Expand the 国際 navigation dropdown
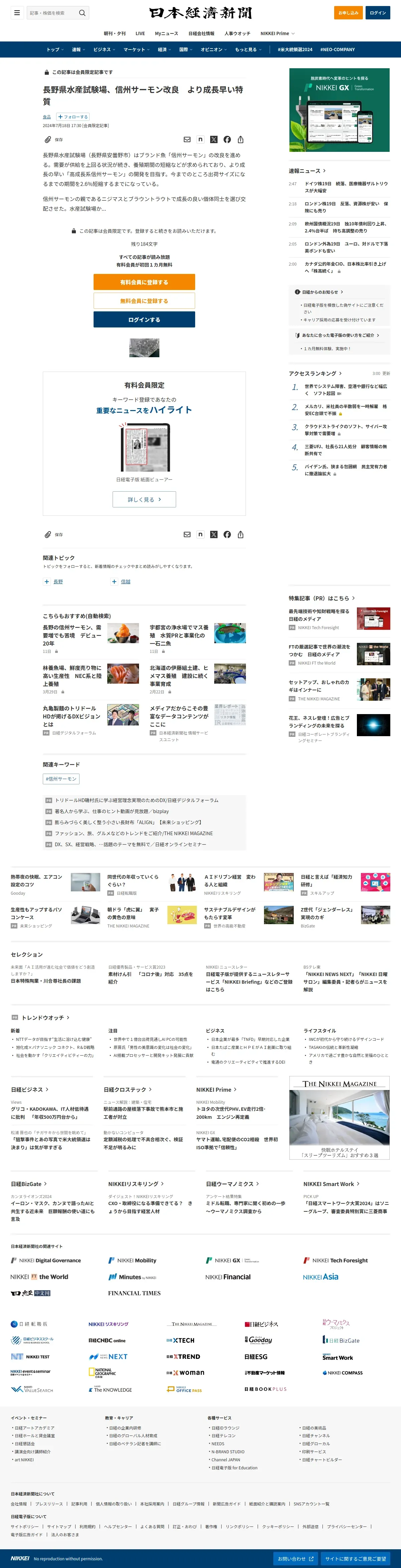This screenshot has height=1568, width=401. [185, 50]
